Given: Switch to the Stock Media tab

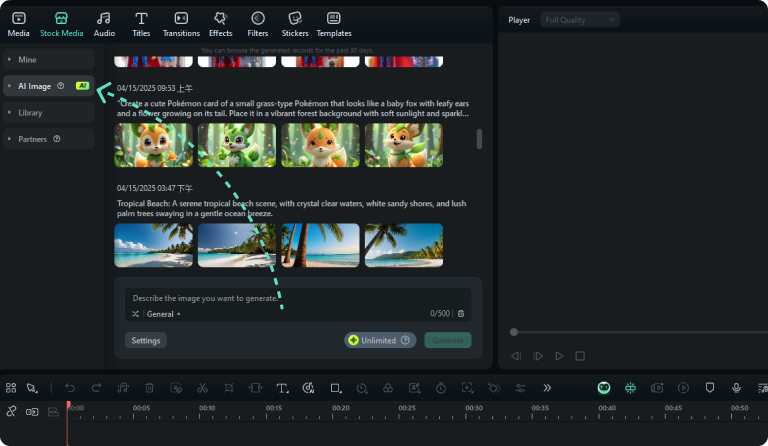Looking at the screenshot, I should 61,24.
